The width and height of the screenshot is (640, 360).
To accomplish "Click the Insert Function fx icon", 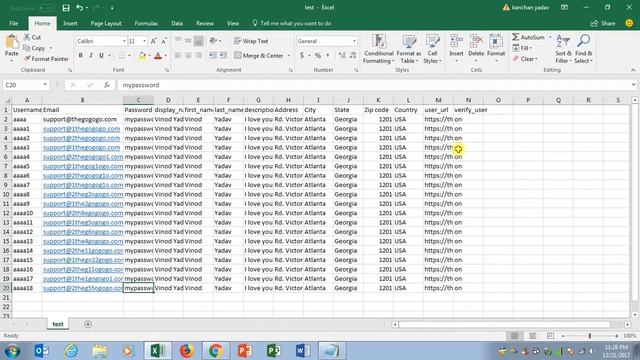I will (x=107, y=85).
